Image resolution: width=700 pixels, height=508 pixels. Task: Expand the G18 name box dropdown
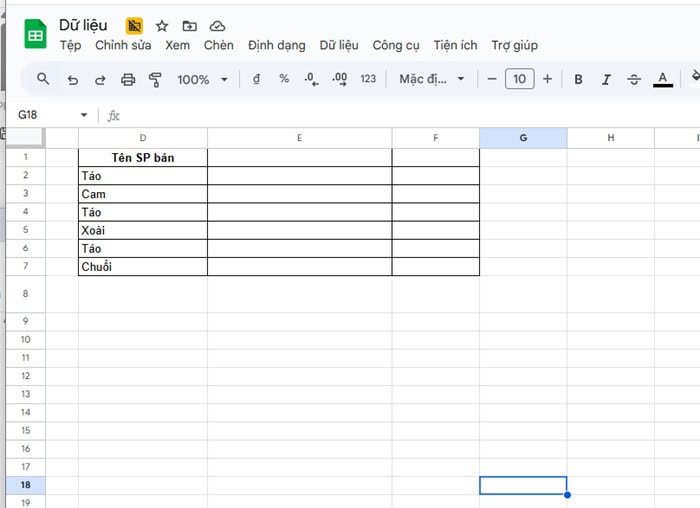pyautogui.click(x=84, y=115)
